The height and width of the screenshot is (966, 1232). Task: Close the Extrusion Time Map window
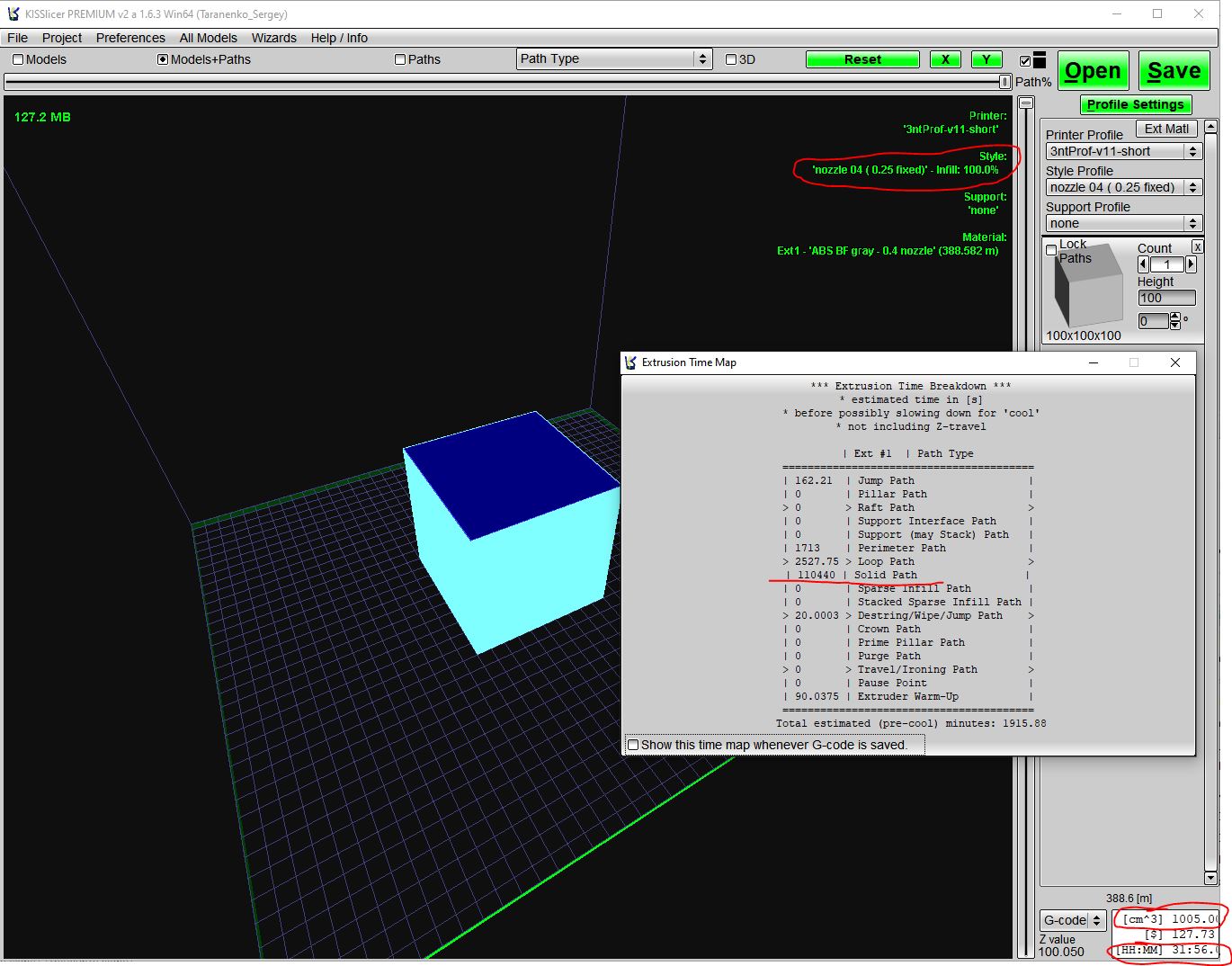(x=1174, y=362)
